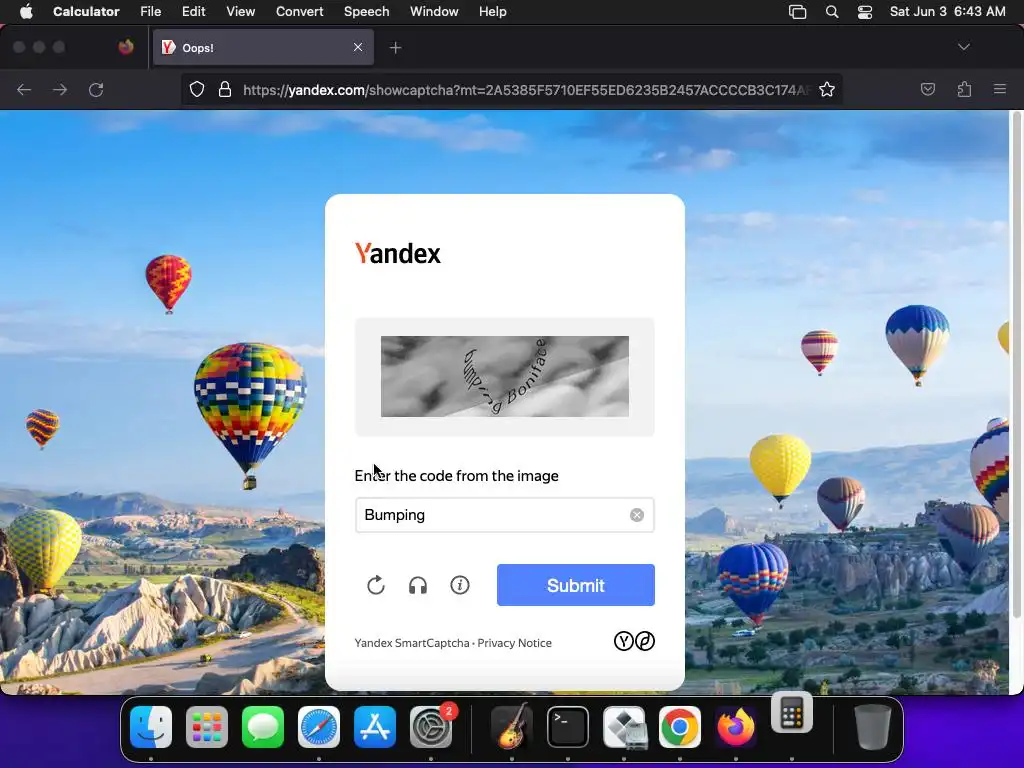Select the Oops! browser tab
The height and width of the screenshot is (768, 1024).
(x=263, y=47)
